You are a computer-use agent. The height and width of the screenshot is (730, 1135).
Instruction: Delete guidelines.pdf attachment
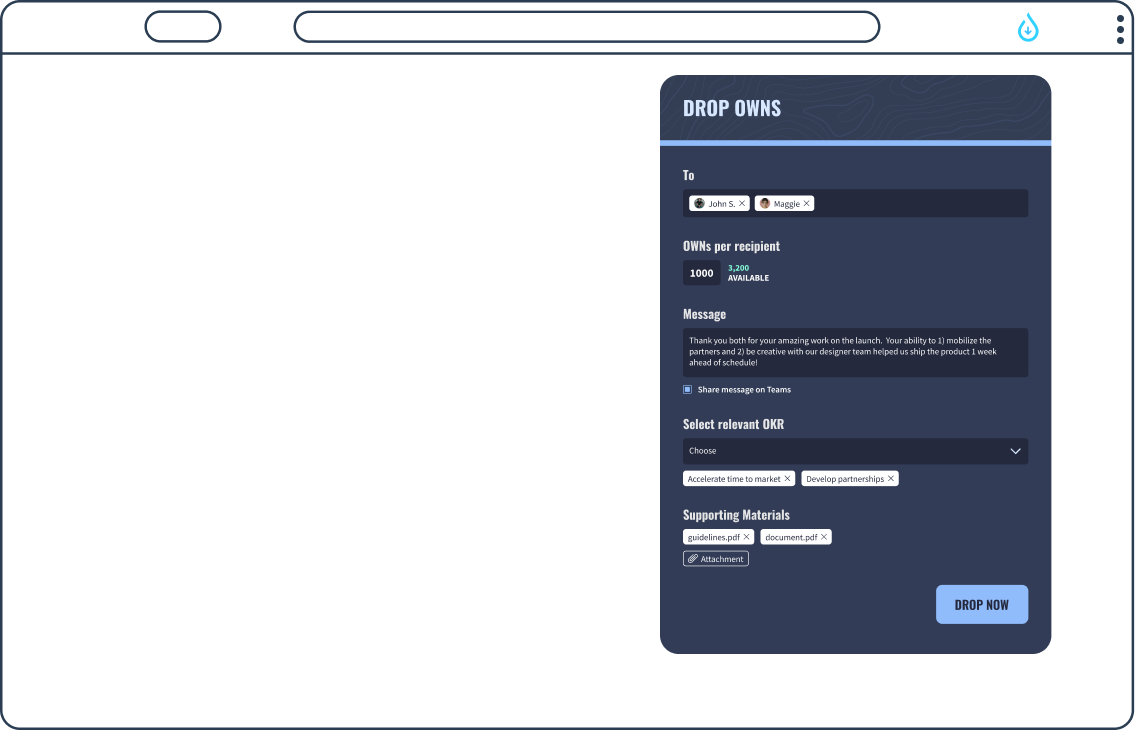(x=746, y=537)
